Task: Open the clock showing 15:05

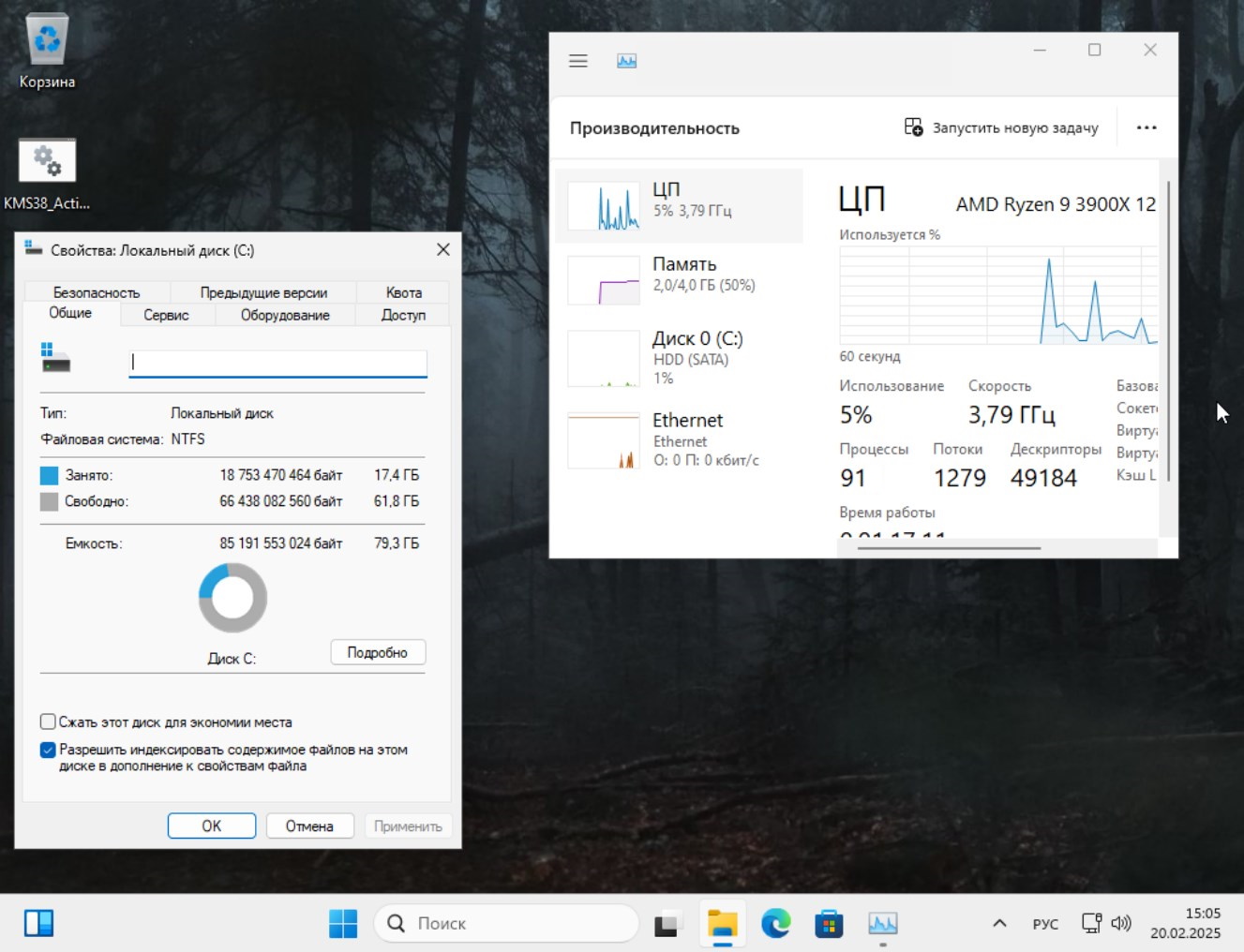Action: pos(1186,923)
